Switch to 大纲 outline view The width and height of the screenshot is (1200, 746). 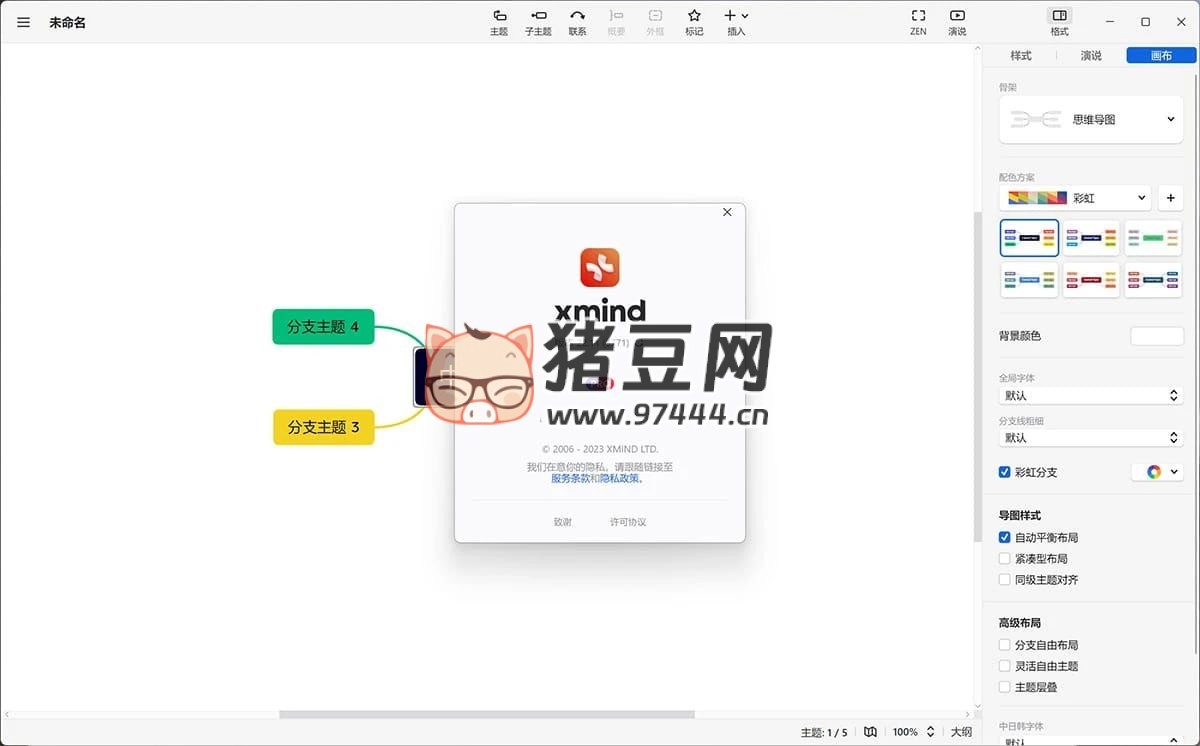click(961, 732)
